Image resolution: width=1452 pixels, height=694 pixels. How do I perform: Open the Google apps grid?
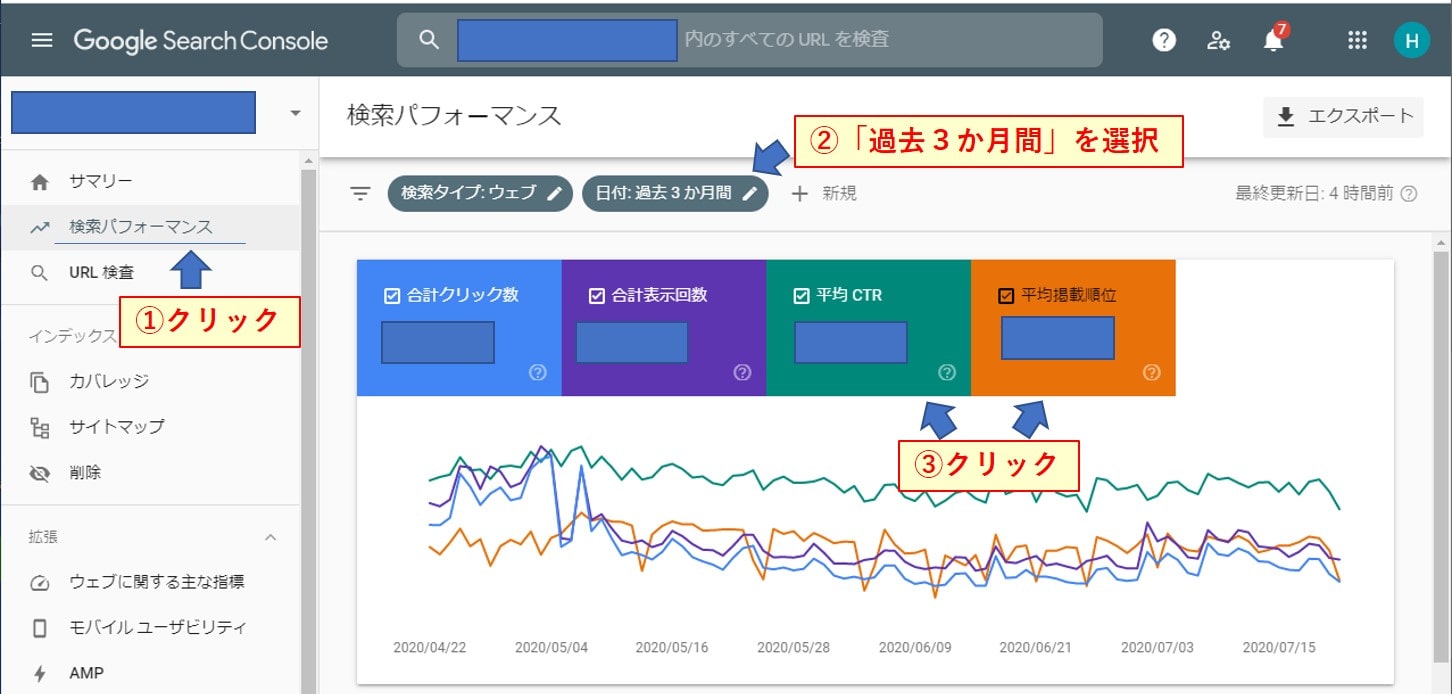1357,40
